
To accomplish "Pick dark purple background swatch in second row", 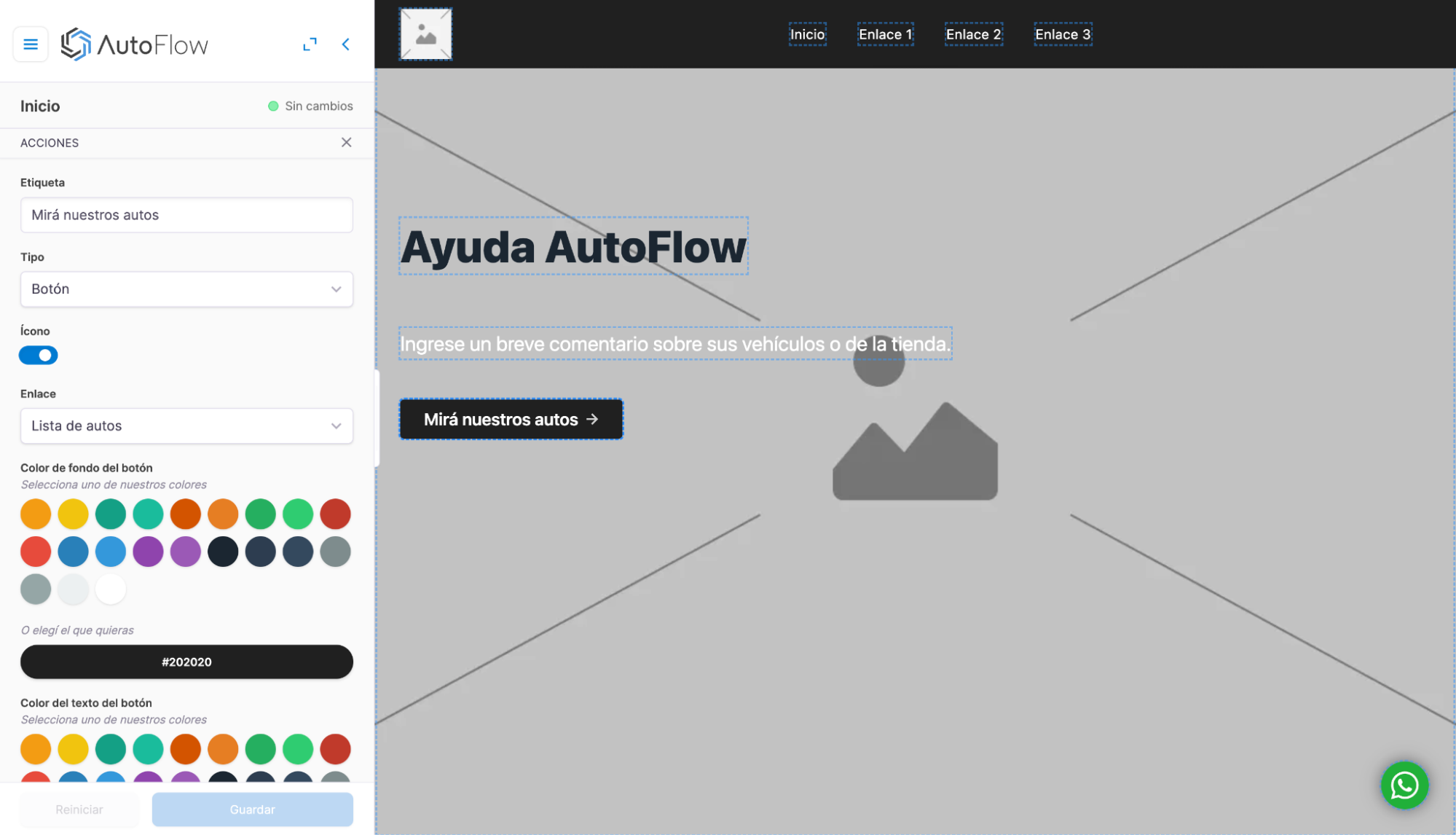I will 148,552.
